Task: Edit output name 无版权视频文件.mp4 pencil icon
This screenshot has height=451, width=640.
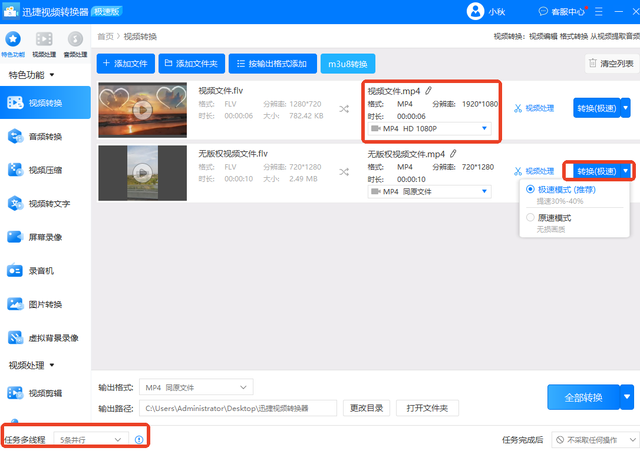Action: coord(453,153)
